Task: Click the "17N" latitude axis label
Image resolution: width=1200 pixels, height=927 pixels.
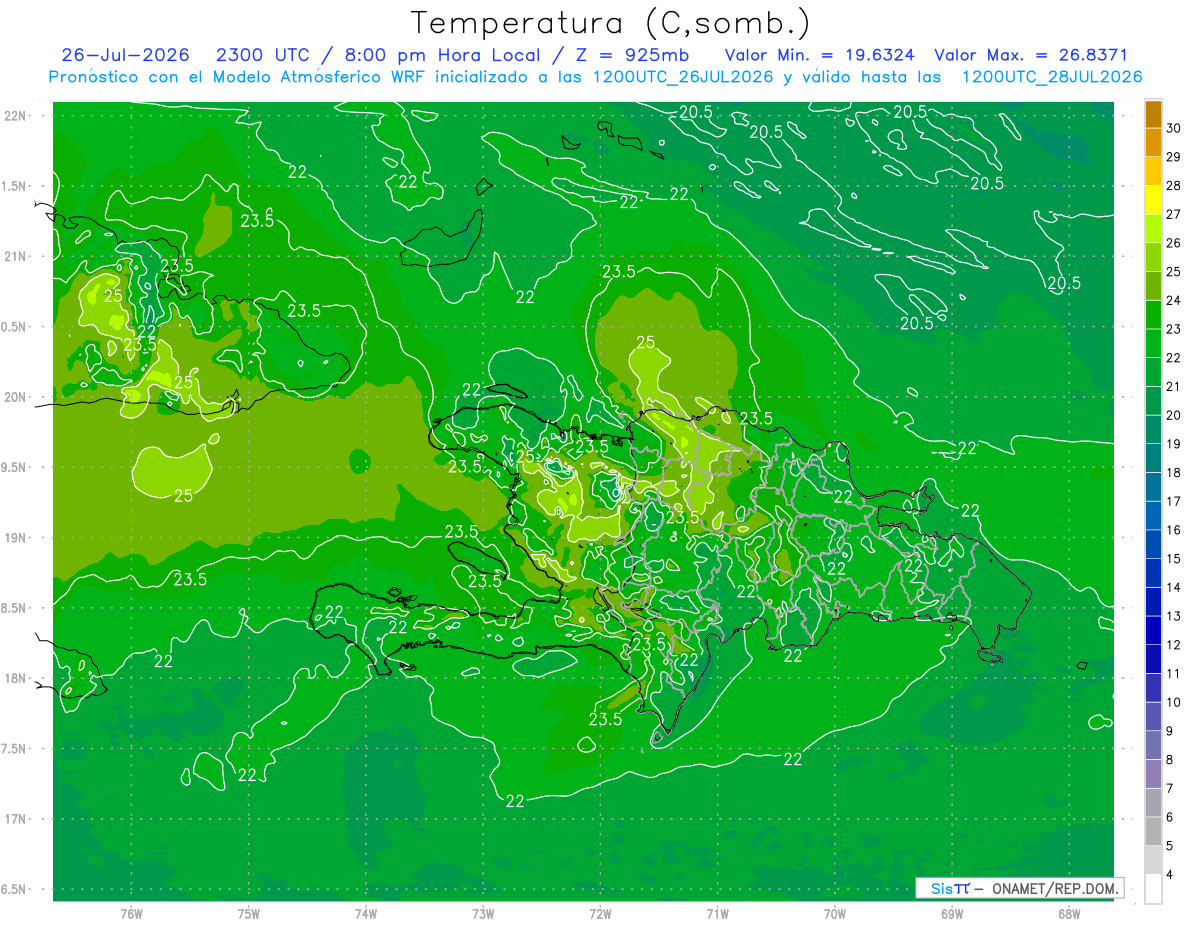Action: click(x=16, y=819)
